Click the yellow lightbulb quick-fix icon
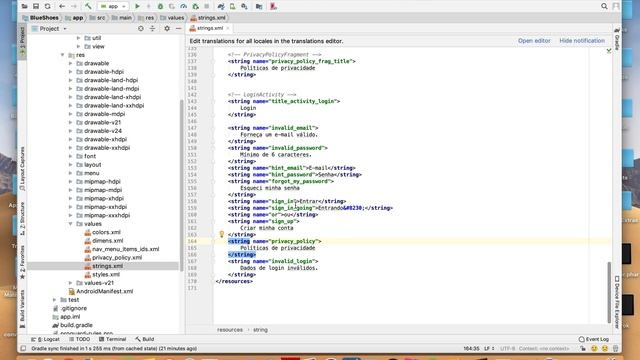 point(222,234)
